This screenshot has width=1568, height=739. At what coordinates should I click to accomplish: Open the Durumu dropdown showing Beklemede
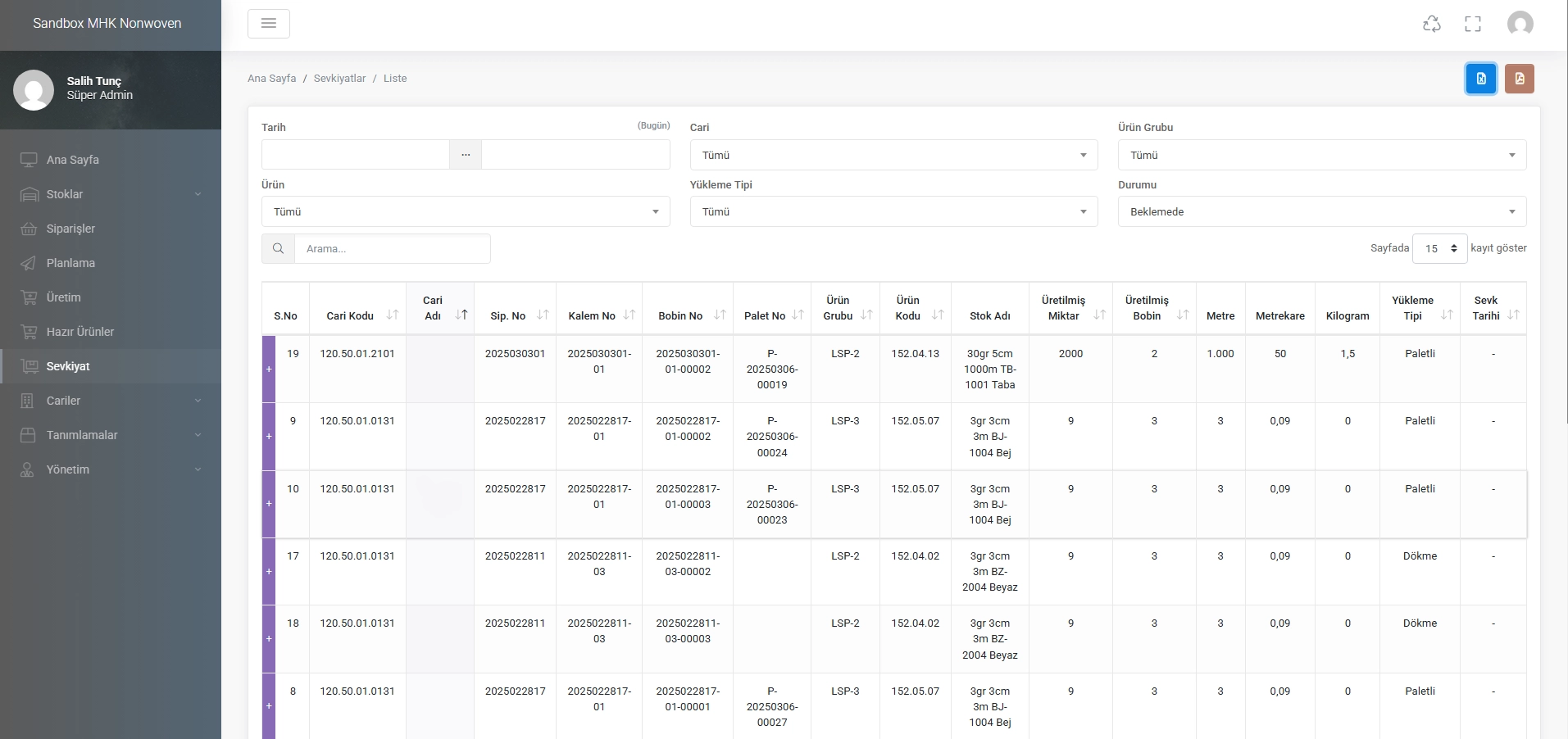(1321, 211)
